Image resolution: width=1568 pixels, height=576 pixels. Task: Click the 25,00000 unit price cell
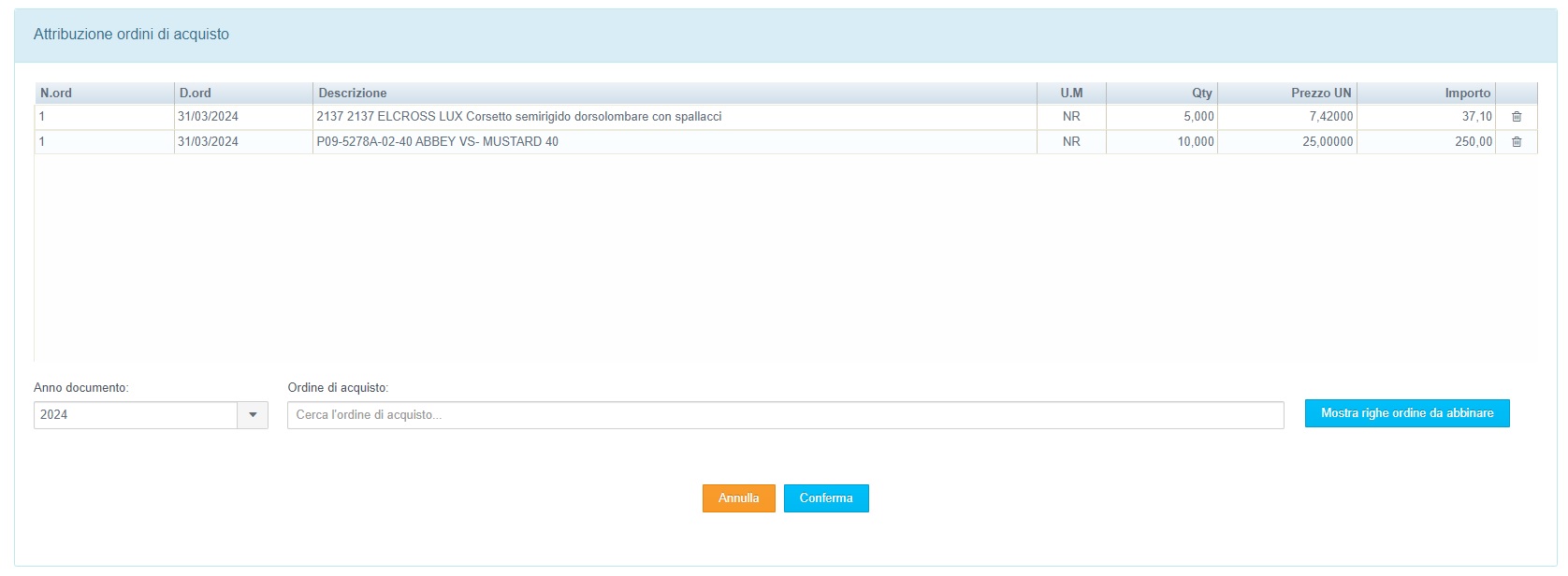pyautogui.click(x=1327, y=142)
